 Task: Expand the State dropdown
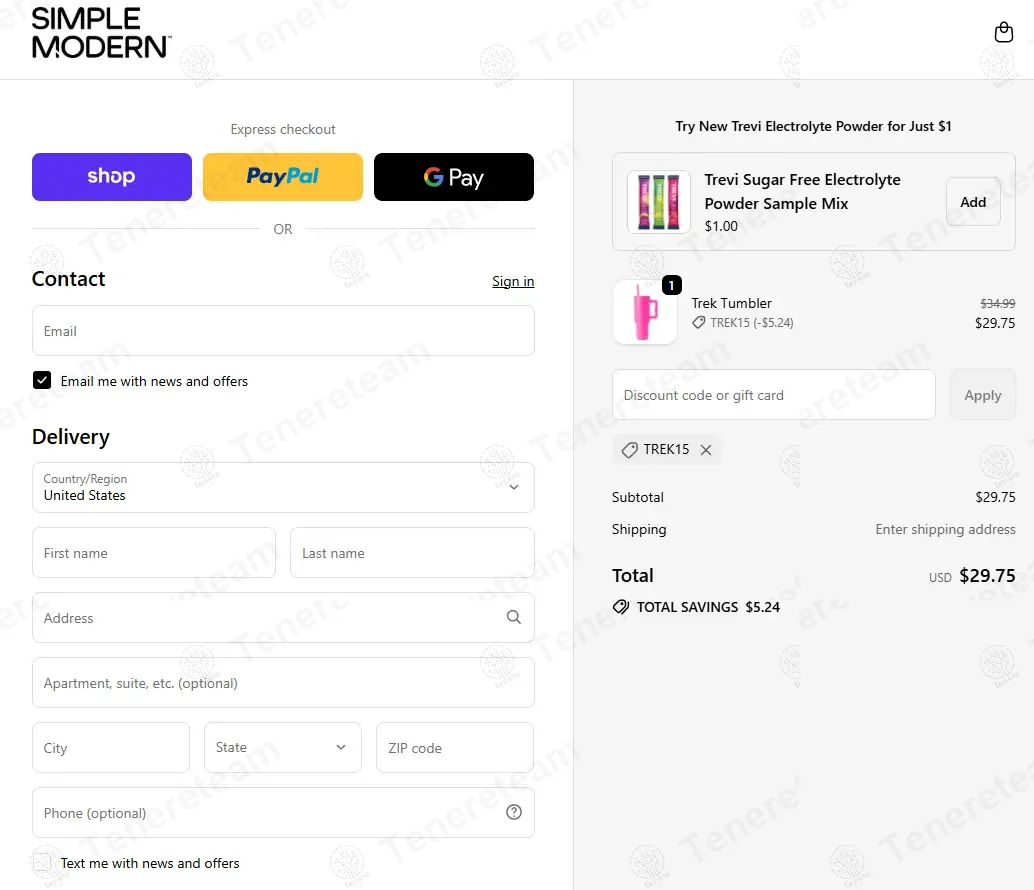(283, 748)
